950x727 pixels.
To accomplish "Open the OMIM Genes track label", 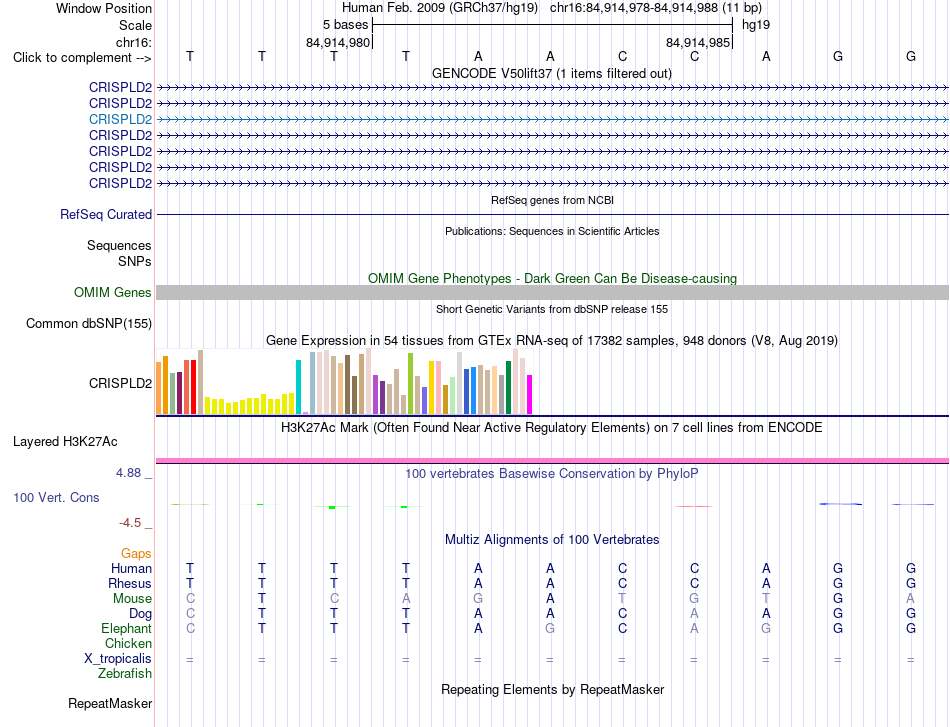I will 112,293.
